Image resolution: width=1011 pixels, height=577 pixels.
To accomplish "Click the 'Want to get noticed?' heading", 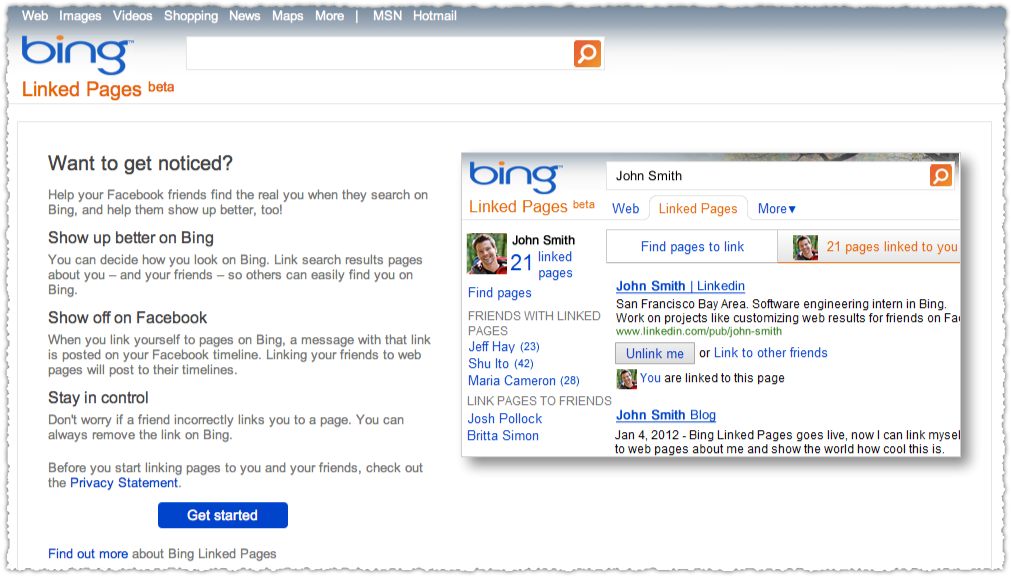I will (140, 164).
